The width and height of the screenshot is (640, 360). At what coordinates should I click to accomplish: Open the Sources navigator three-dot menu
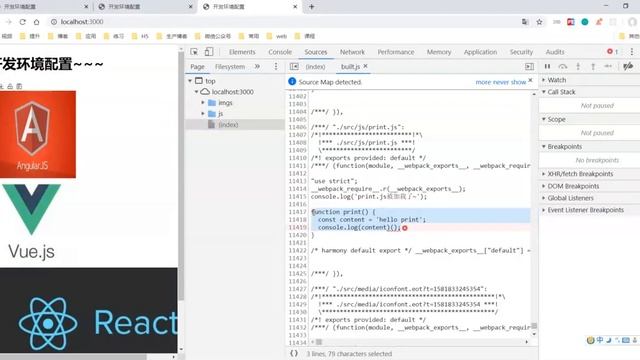(x=276, y=66)
